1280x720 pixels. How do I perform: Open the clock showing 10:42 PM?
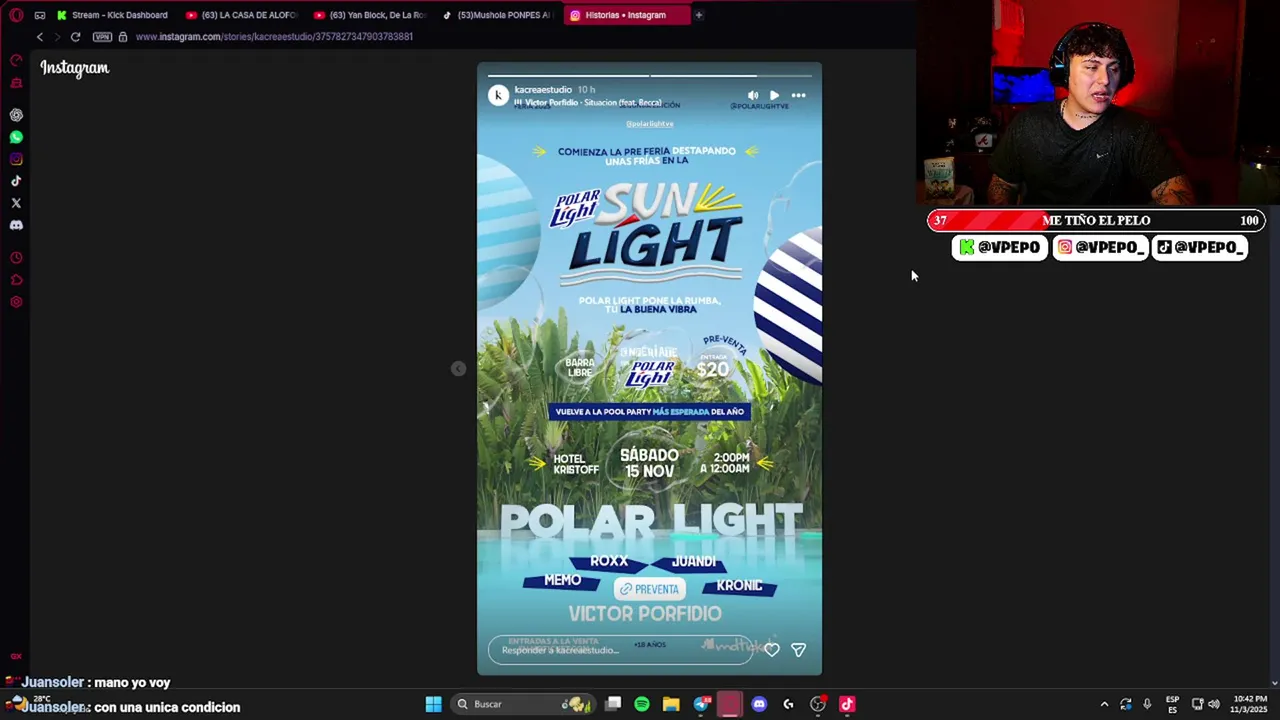[1250, 704]
